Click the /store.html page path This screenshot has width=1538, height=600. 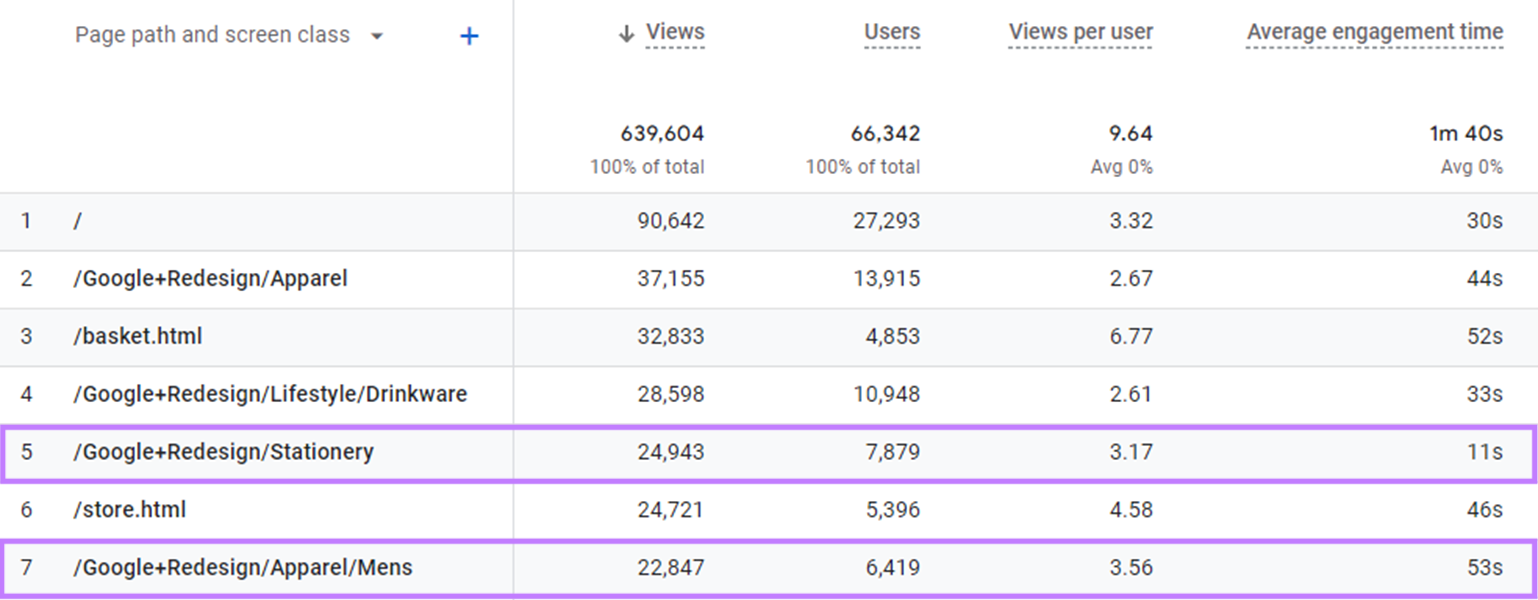coord(129,510)
